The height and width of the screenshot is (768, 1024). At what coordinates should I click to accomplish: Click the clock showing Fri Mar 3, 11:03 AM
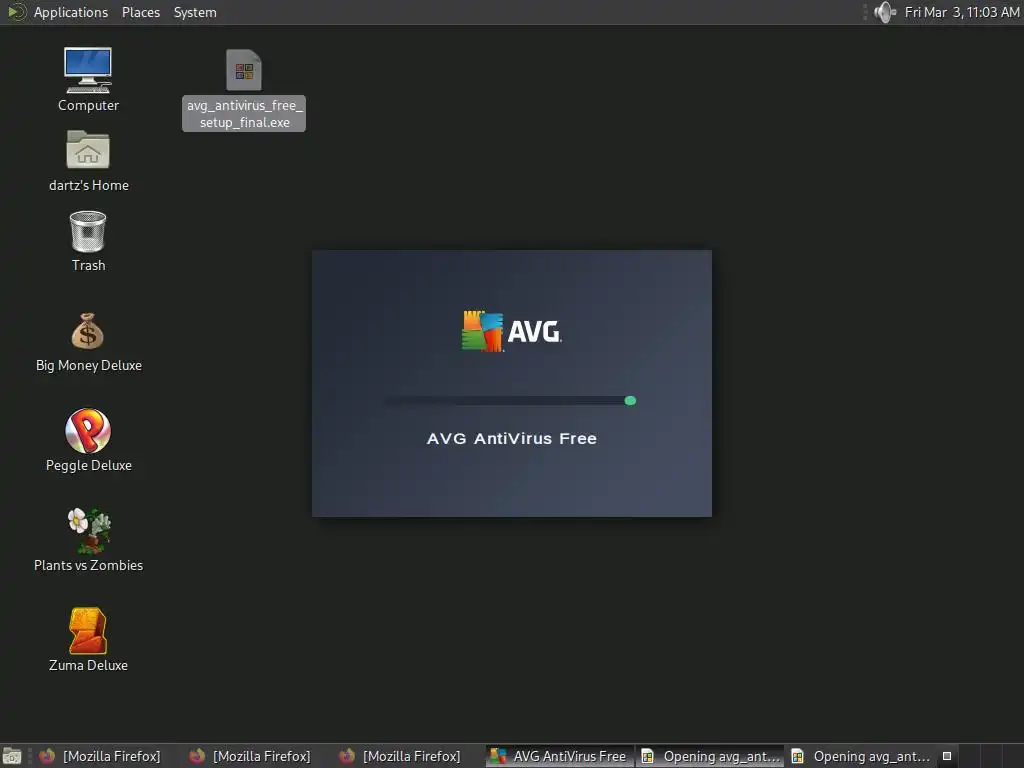(x=961, y=12)
